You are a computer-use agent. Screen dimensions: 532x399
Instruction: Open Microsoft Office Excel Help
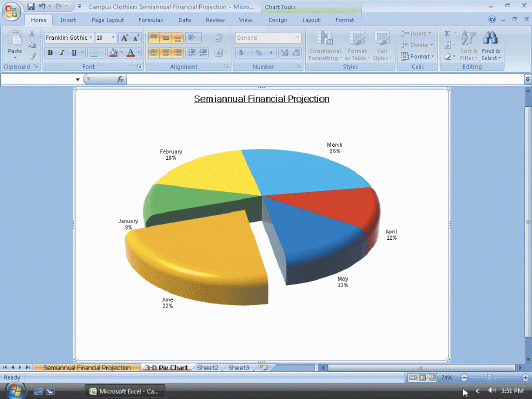click(x=492, y=19)
